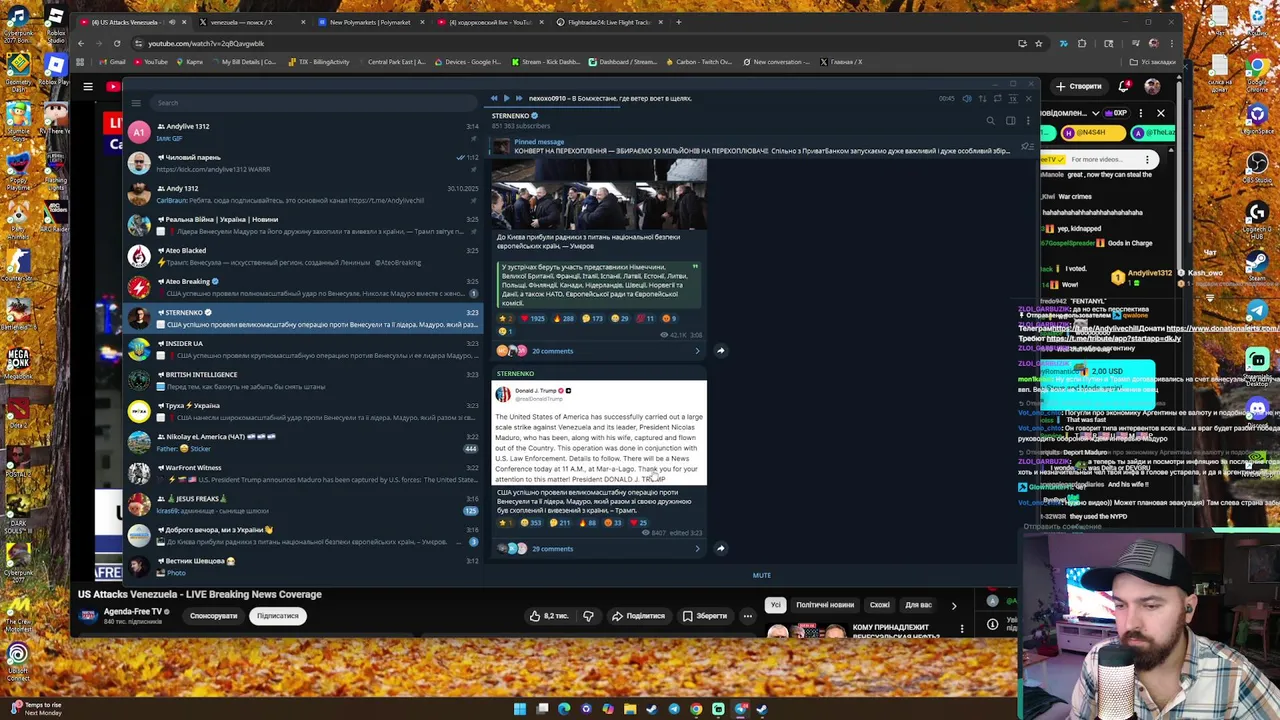The image size is (1280, 720).
Task: Open YouTube guide hamburger menu
Action: [x=88, y=87]
